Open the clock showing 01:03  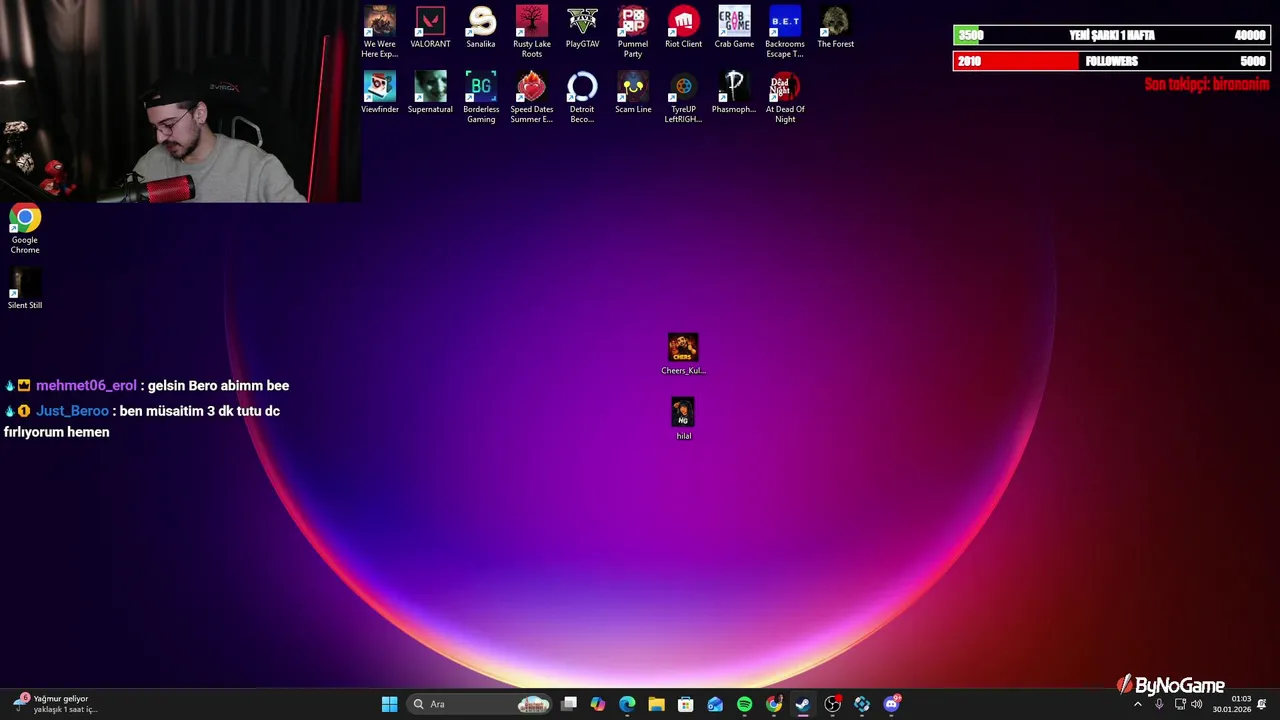click(x=1232, y=704)
